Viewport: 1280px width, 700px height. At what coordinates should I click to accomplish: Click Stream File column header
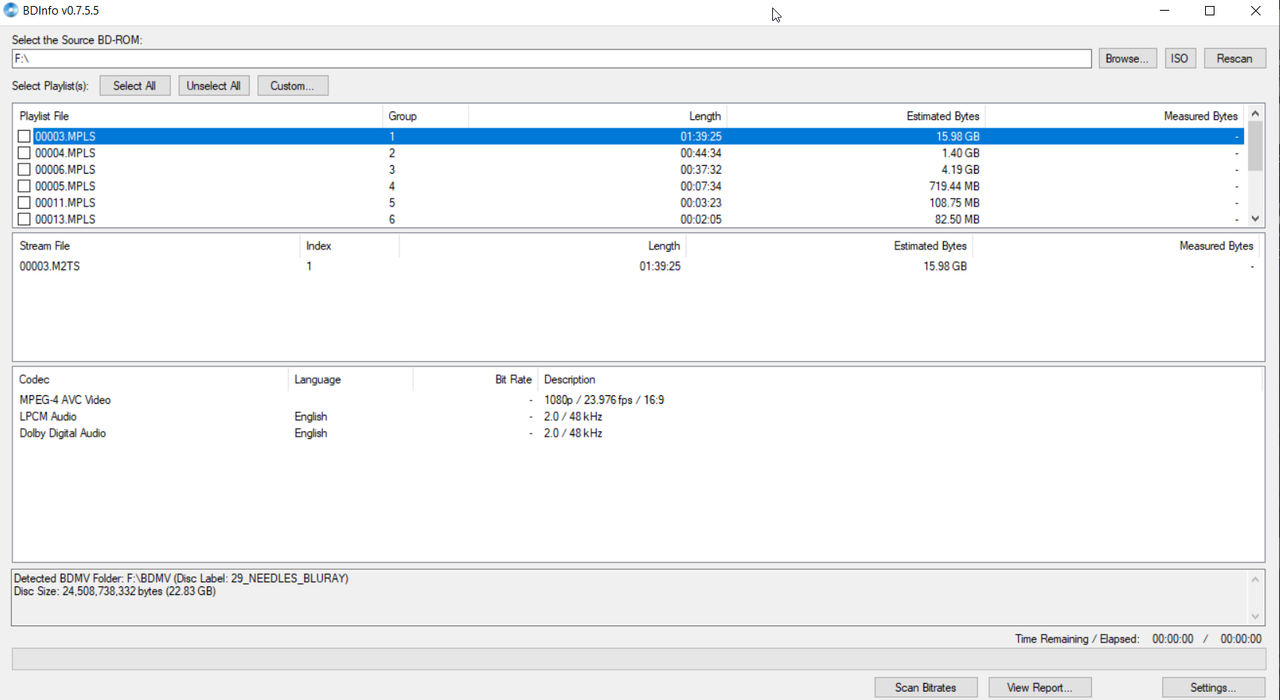156,246
